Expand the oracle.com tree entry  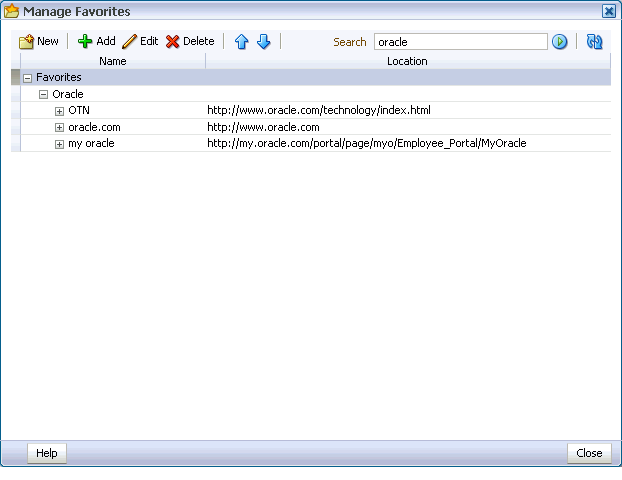pos(59,128)
